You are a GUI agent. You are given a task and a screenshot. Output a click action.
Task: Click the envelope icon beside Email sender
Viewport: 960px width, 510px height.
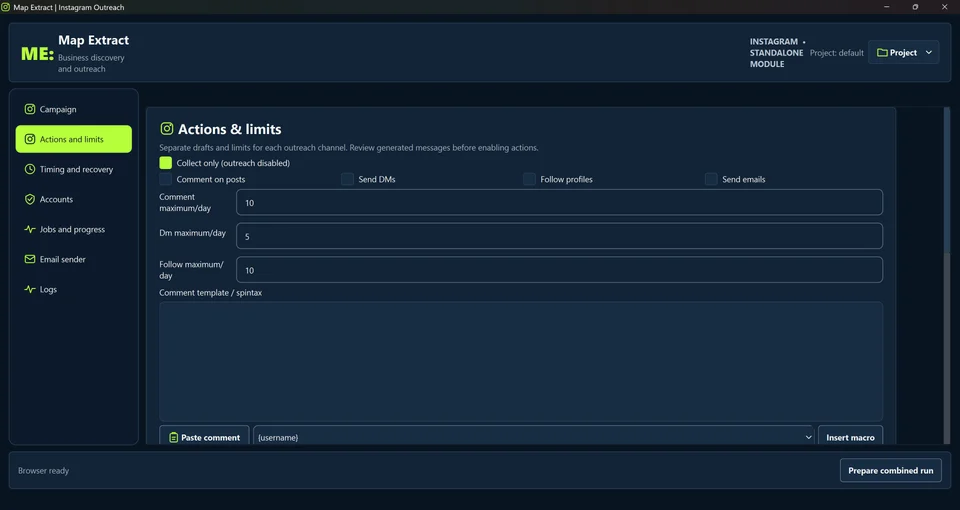click(x=29, y=259)
